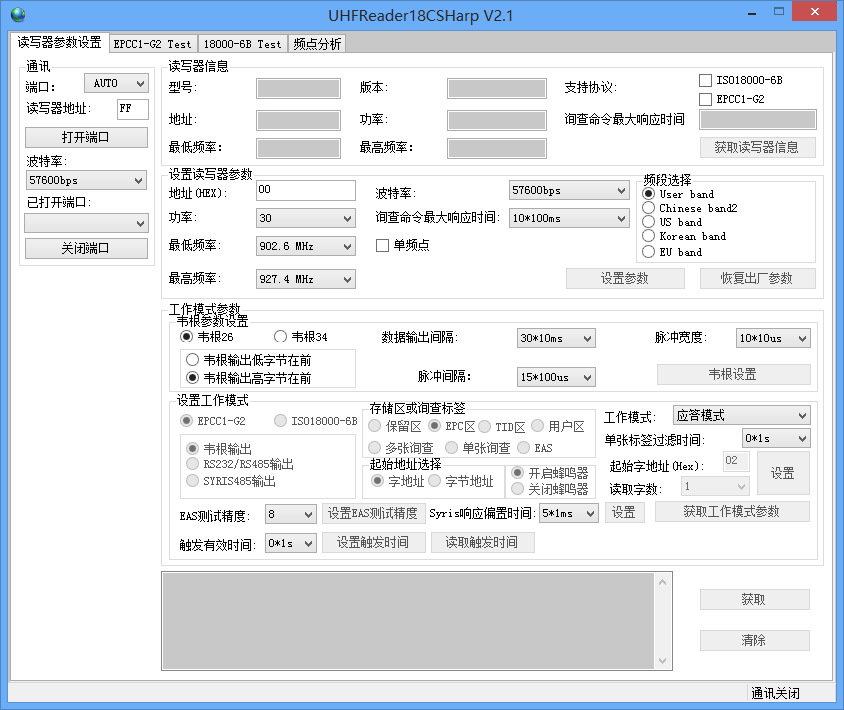Open the Syris响应偏置时间 5*1ms dropdown
This screenshot has height=710, width=844.
click(x=568, y=513)
